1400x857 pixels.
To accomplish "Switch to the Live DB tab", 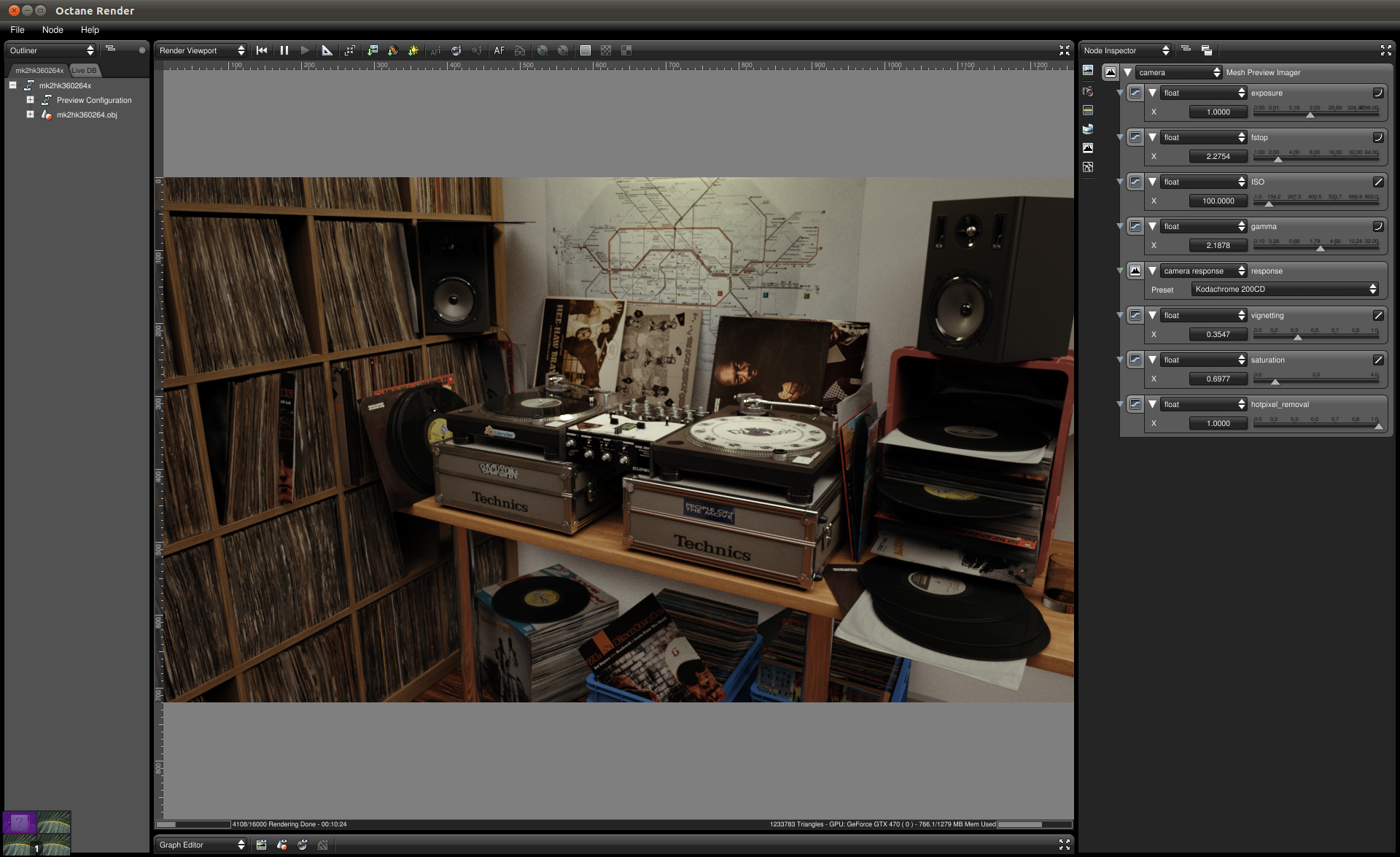I will [x=85, y=71].
